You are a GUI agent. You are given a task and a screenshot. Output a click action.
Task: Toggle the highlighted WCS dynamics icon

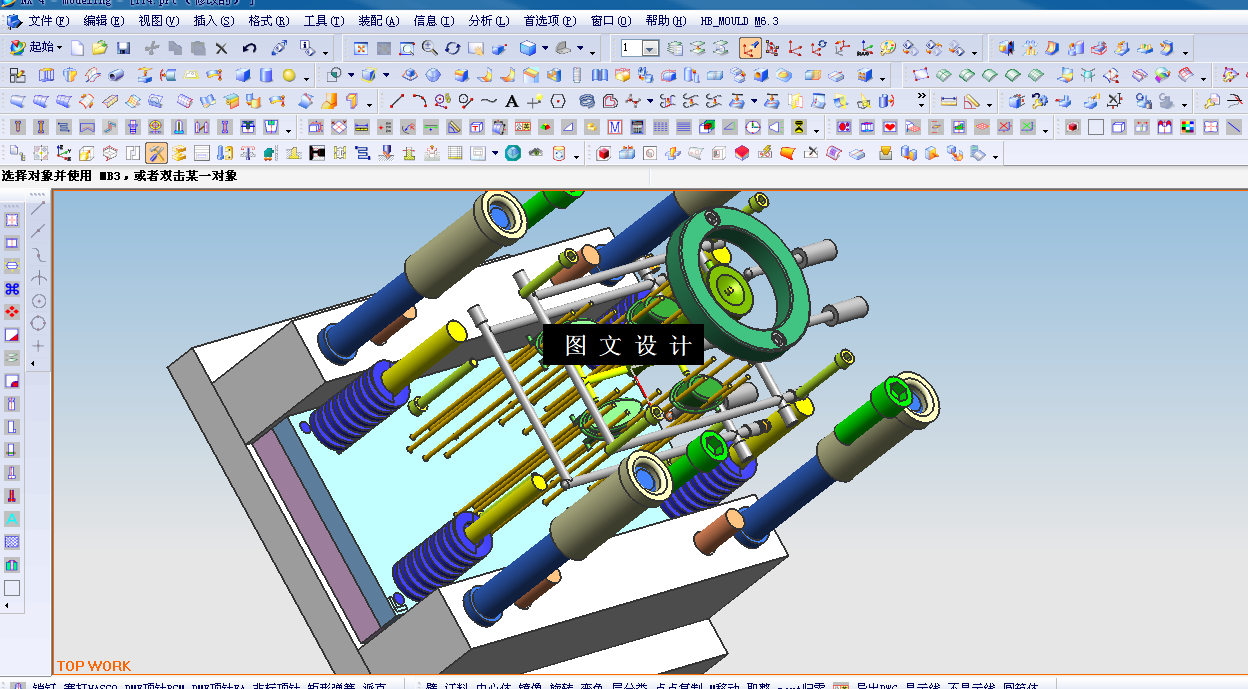750,48
